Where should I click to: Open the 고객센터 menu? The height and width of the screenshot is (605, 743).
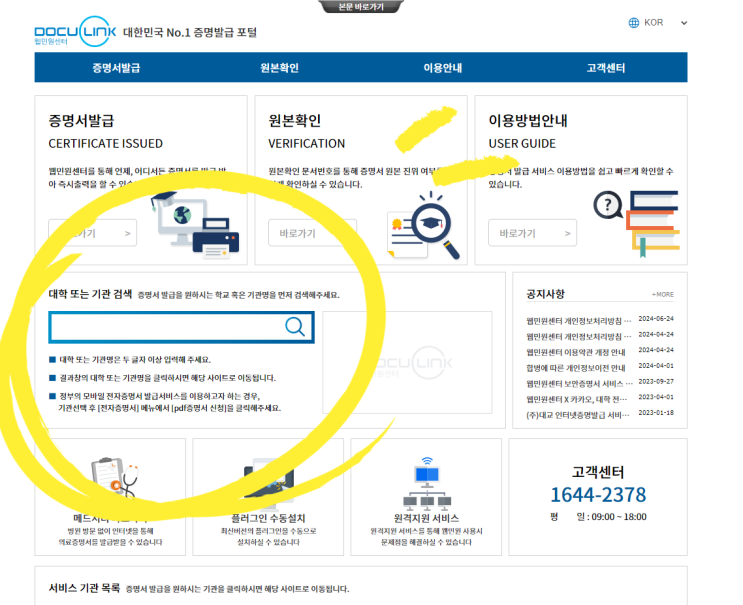point(606,68)
